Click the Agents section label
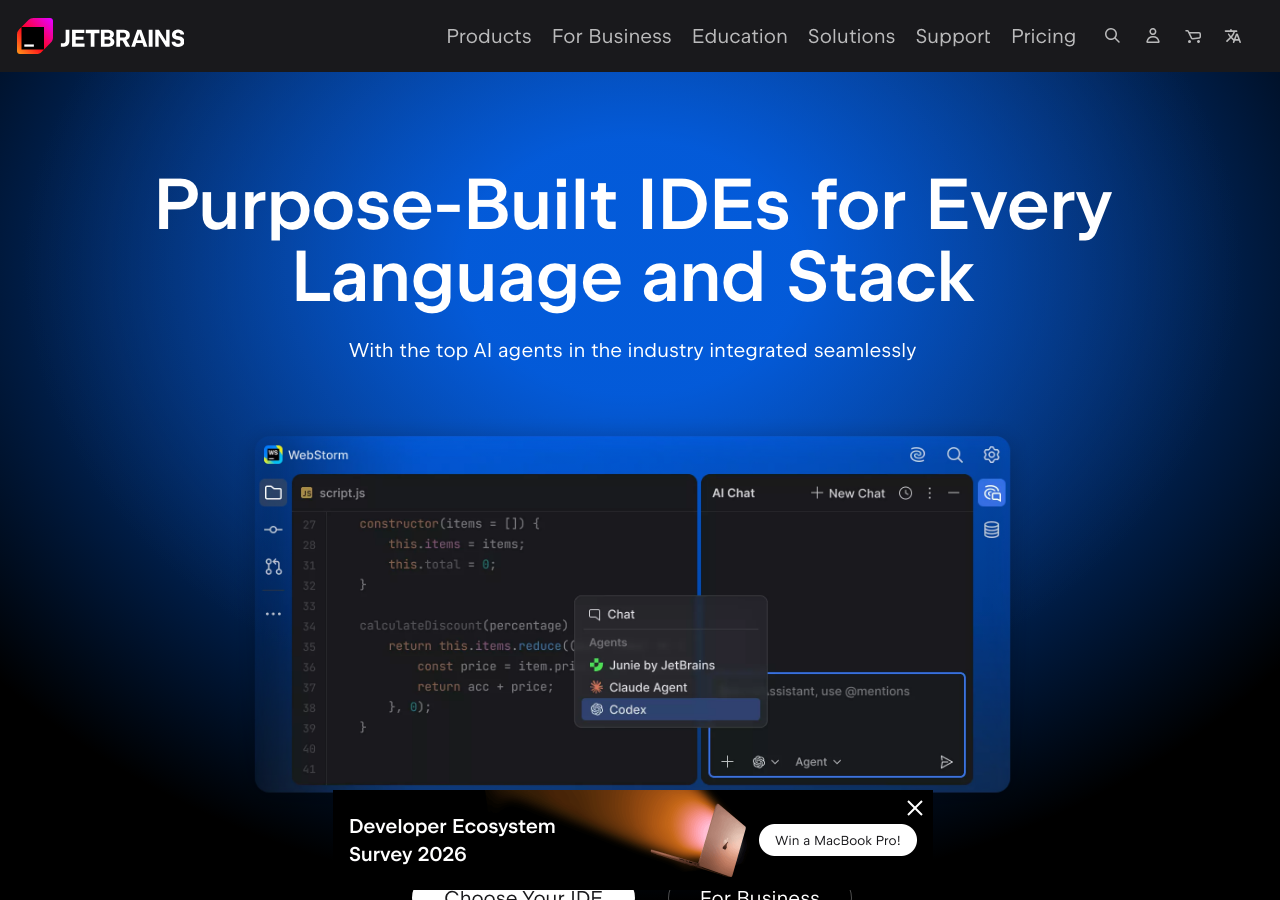The width and height of the screenshot is (1280, 900). 608,643
